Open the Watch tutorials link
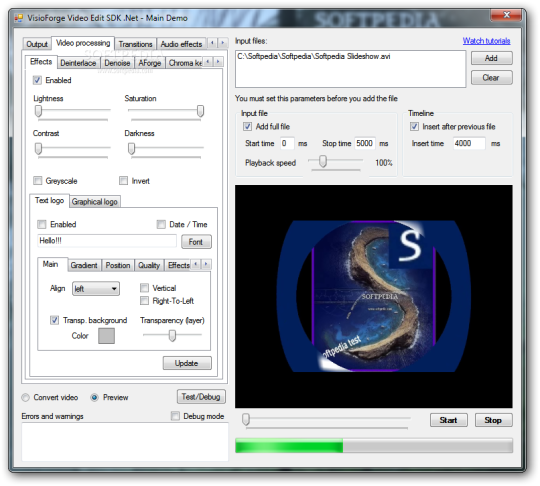The image size is (540, 486). (486, 41)
